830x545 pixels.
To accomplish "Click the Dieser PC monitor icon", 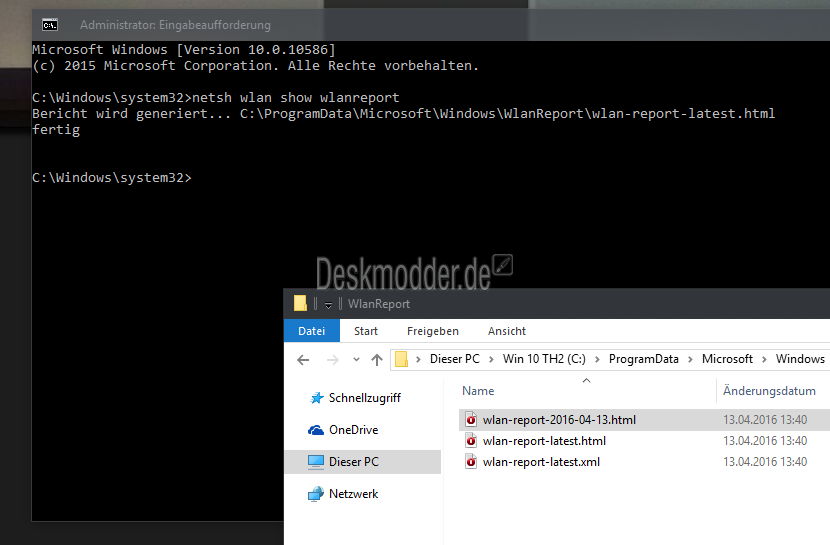I will (x=316, y=462).
